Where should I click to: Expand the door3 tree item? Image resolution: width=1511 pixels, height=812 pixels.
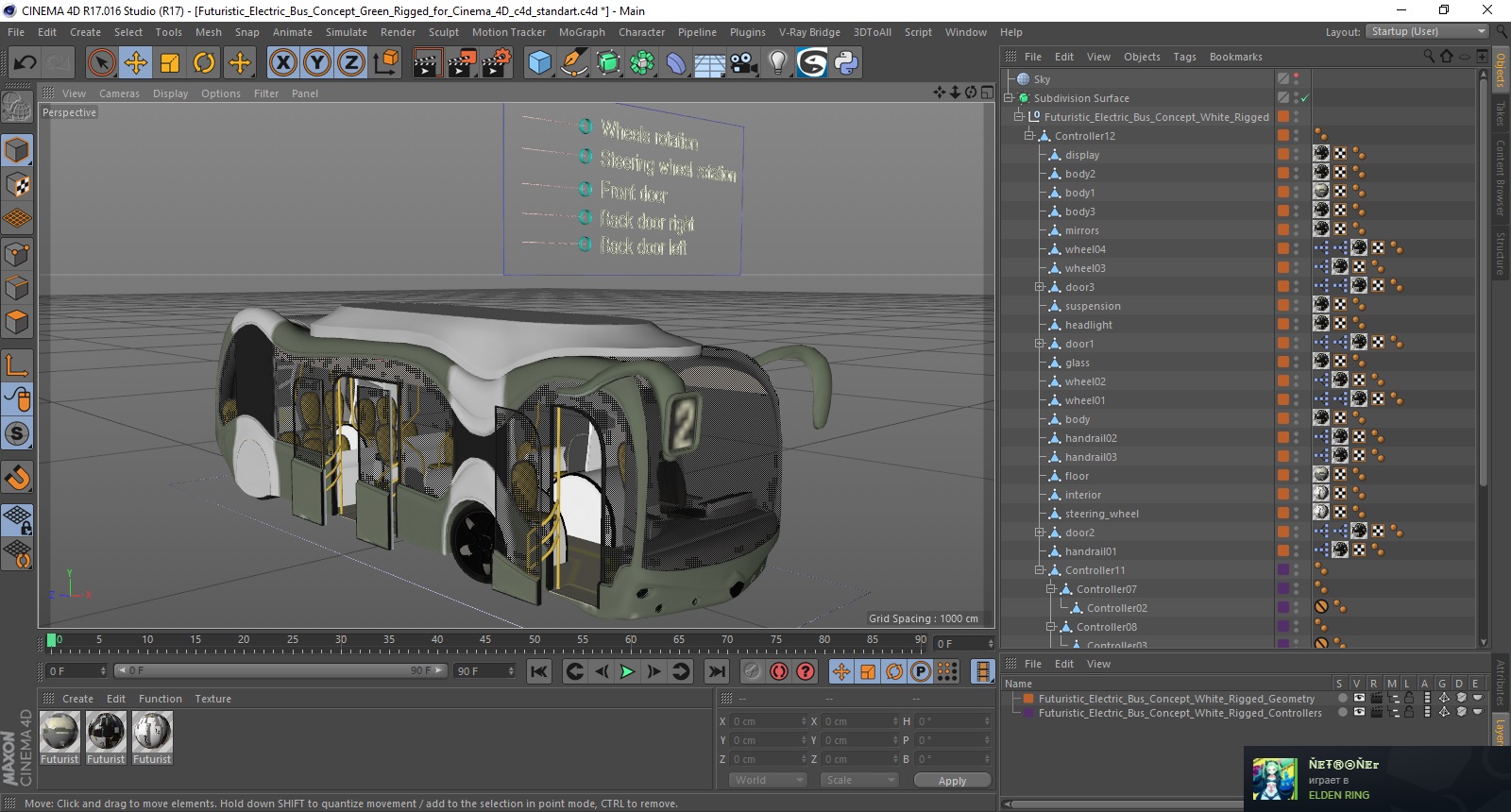coord(1040,287)
